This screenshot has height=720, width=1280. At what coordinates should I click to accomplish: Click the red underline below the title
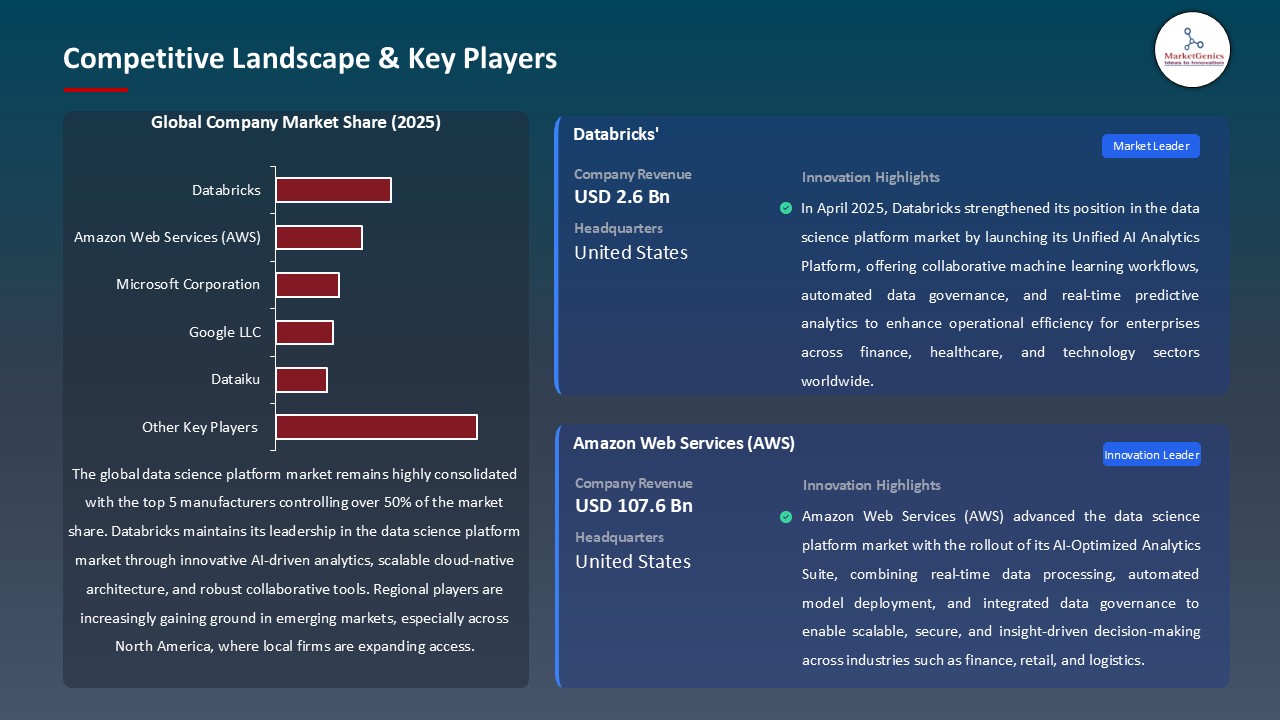(x=95, y=87)
